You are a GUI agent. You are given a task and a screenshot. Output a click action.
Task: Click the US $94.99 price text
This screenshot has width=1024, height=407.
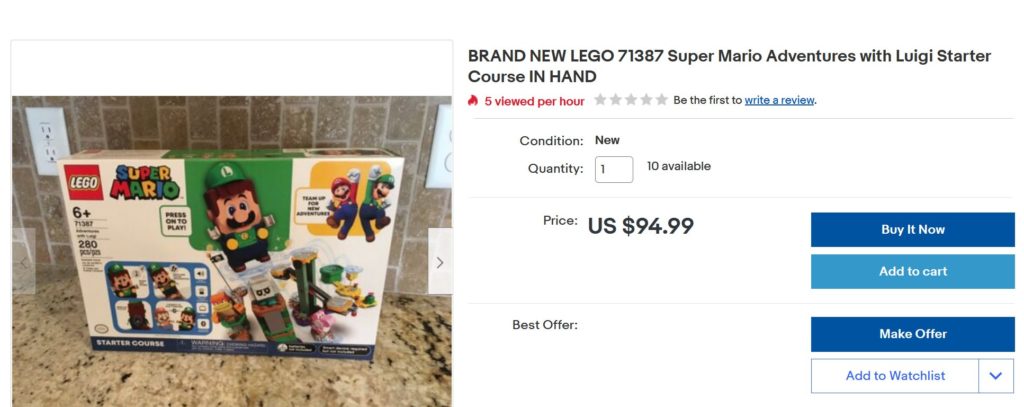(640, 226)
